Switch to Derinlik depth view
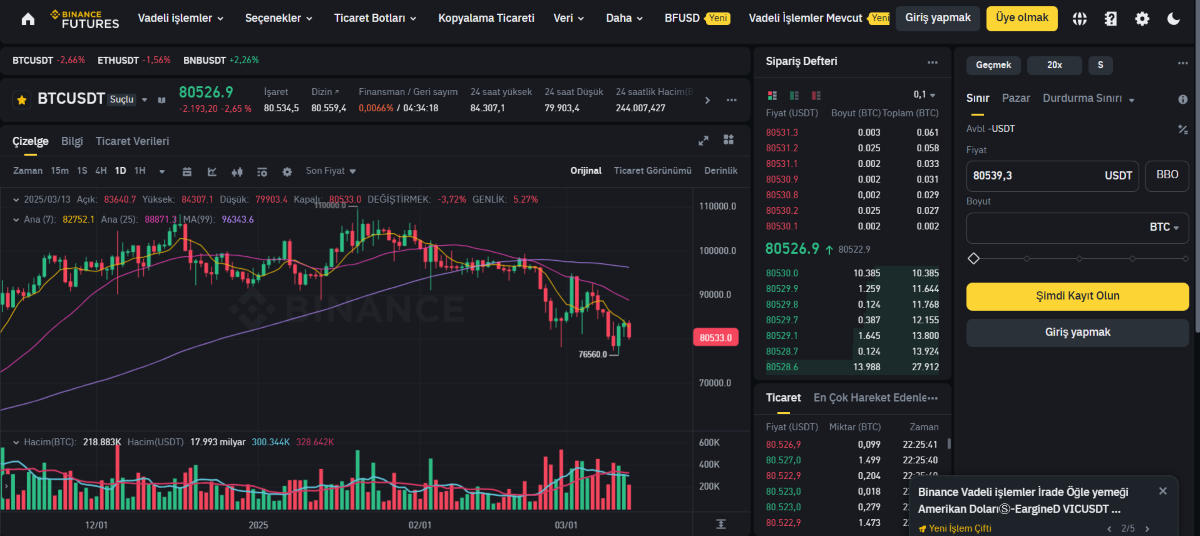Viewport: 1200px width, 536px height. [721, 171]
